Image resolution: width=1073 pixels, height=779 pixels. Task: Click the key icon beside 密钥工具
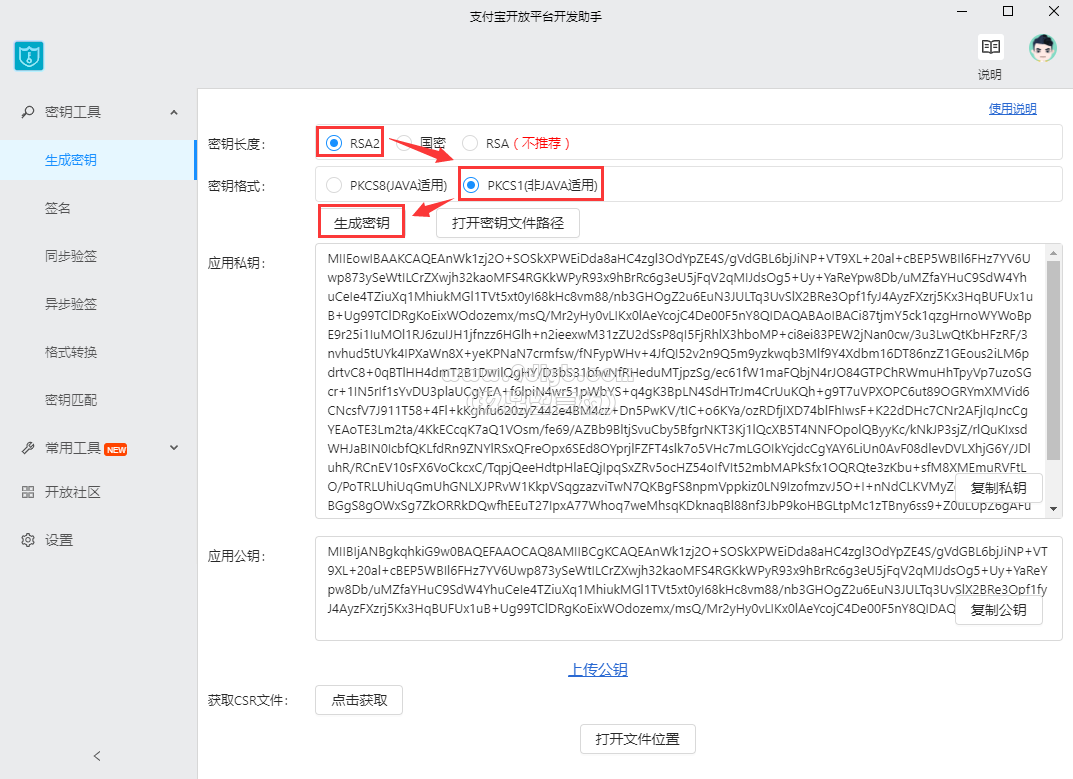click(28, 112)
